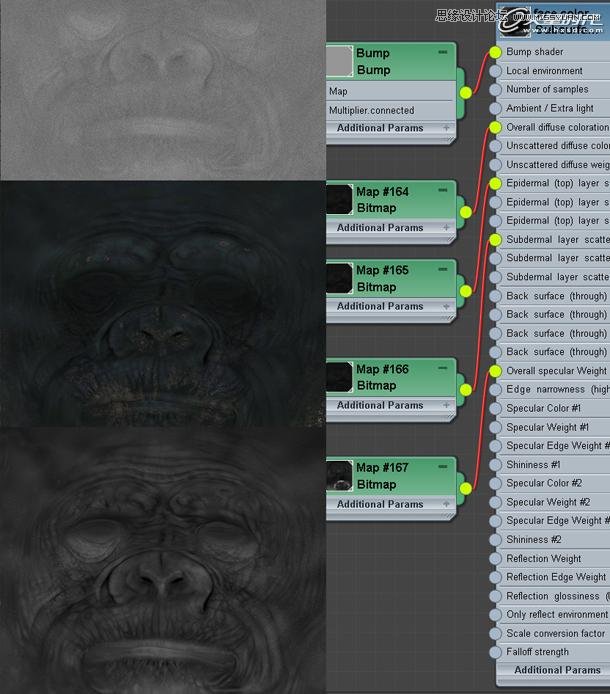Collapse the Map #167 node

coord(443,467)
